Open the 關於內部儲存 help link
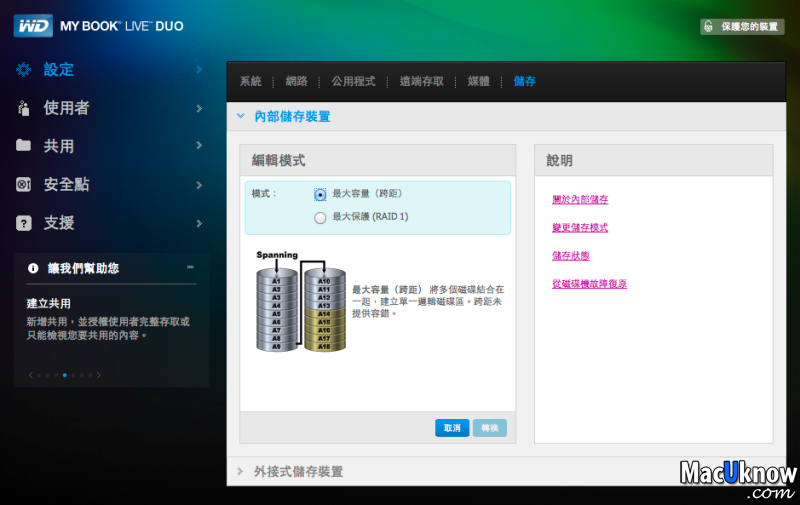 point(580,199)
